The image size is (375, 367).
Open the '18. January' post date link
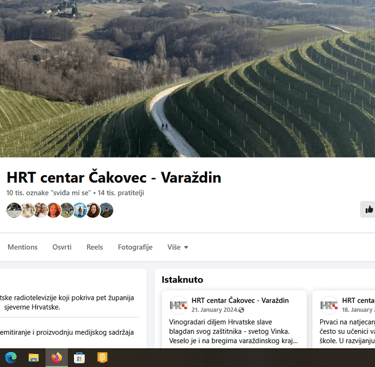tap(358, 310)
